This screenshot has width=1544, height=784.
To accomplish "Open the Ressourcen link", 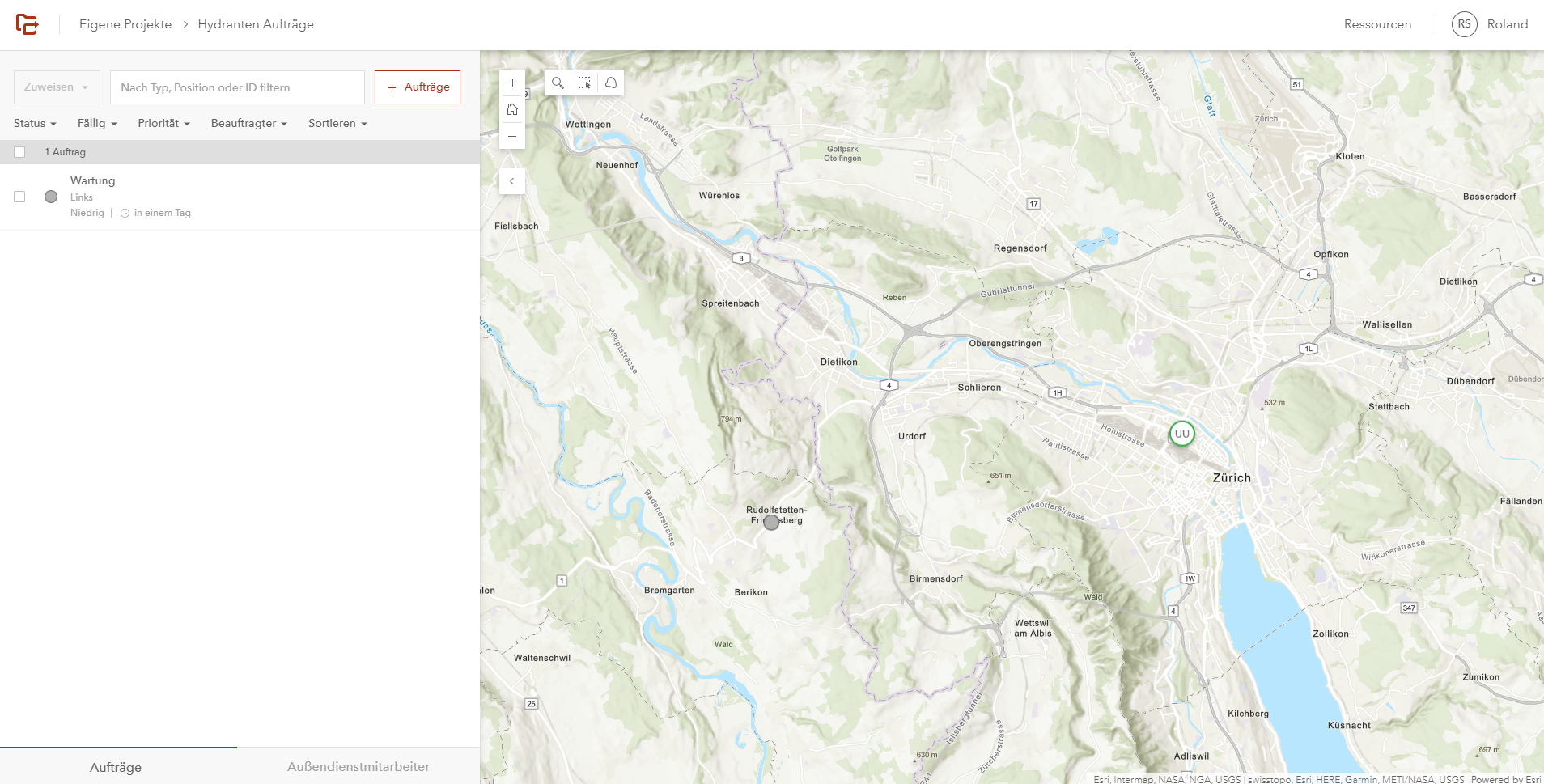I will [x=1376, y=23].
